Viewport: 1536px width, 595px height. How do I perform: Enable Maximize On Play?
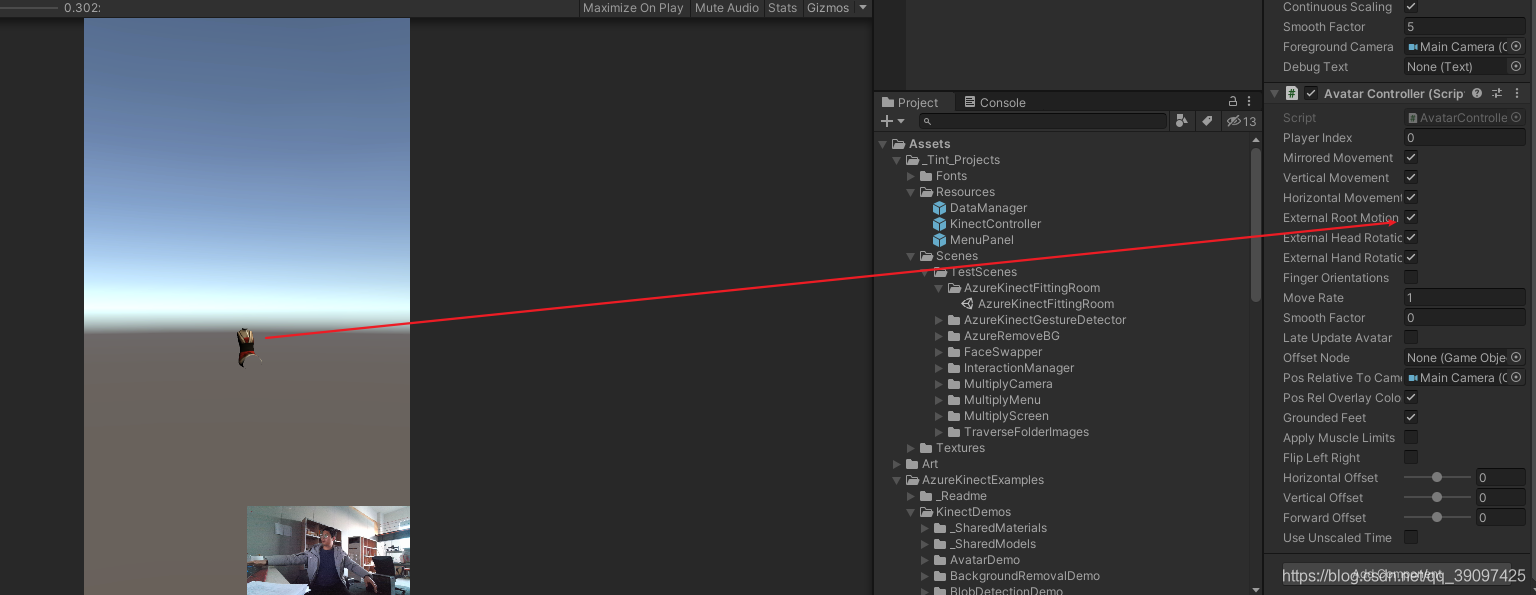[633, 8]
